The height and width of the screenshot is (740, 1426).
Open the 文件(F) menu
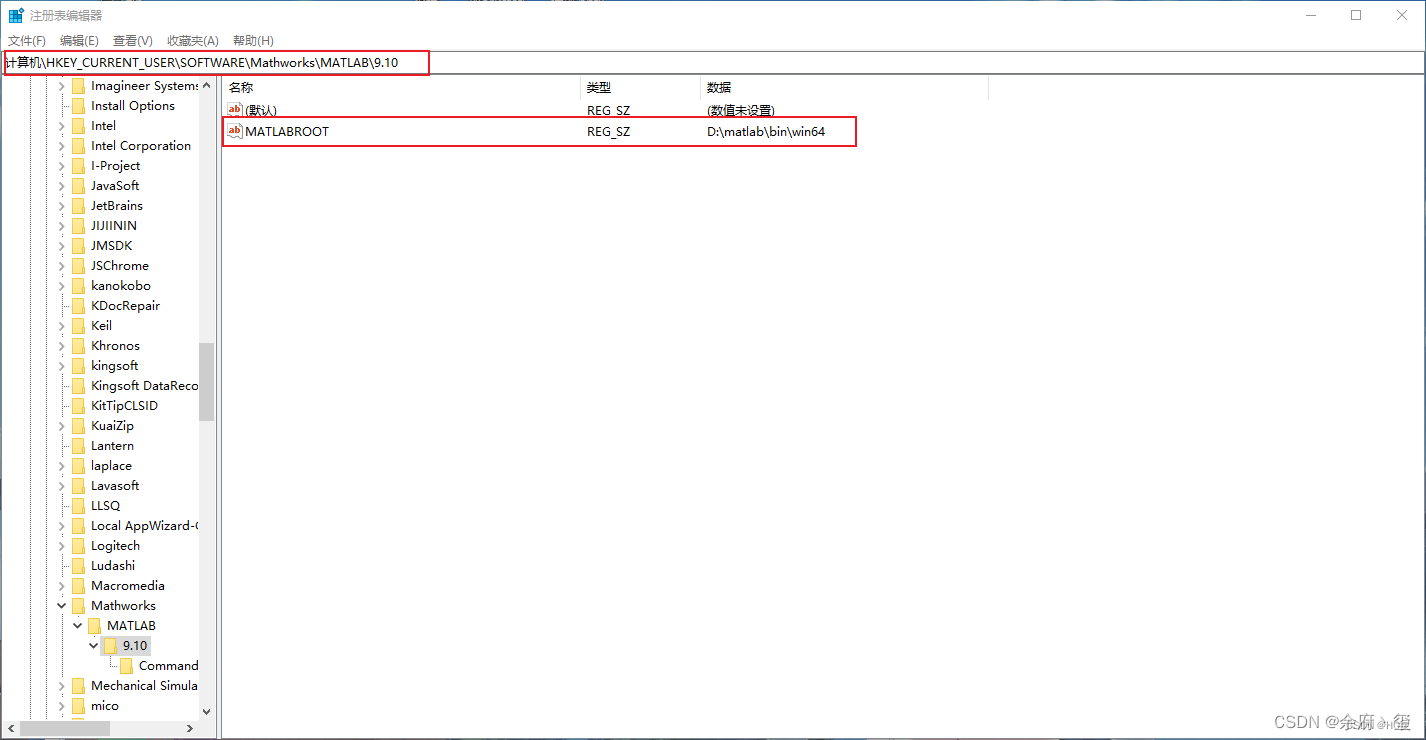(27, 40)
